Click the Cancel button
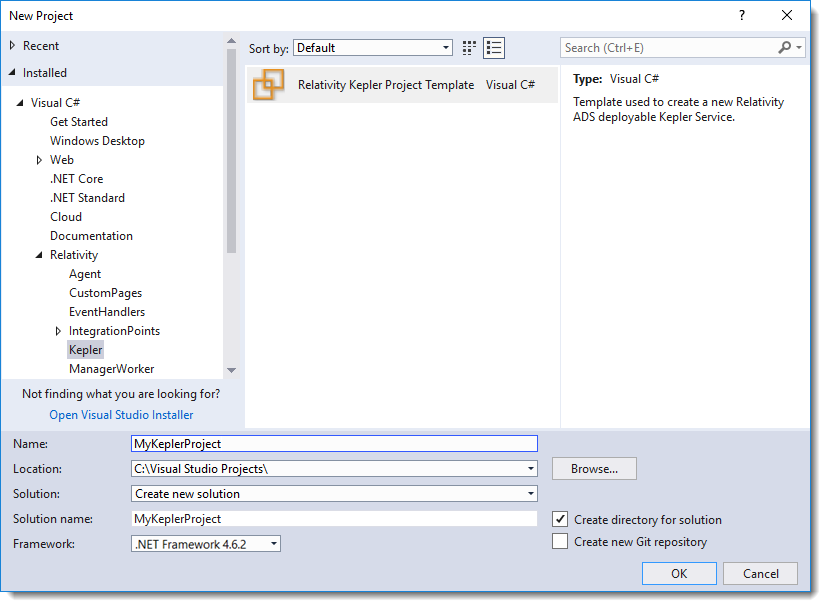The image size is (826, 607). click(761, 573)
